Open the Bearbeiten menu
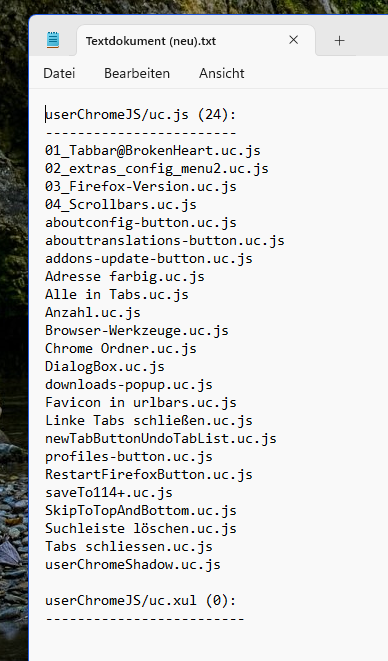 [x=137, y=73]
